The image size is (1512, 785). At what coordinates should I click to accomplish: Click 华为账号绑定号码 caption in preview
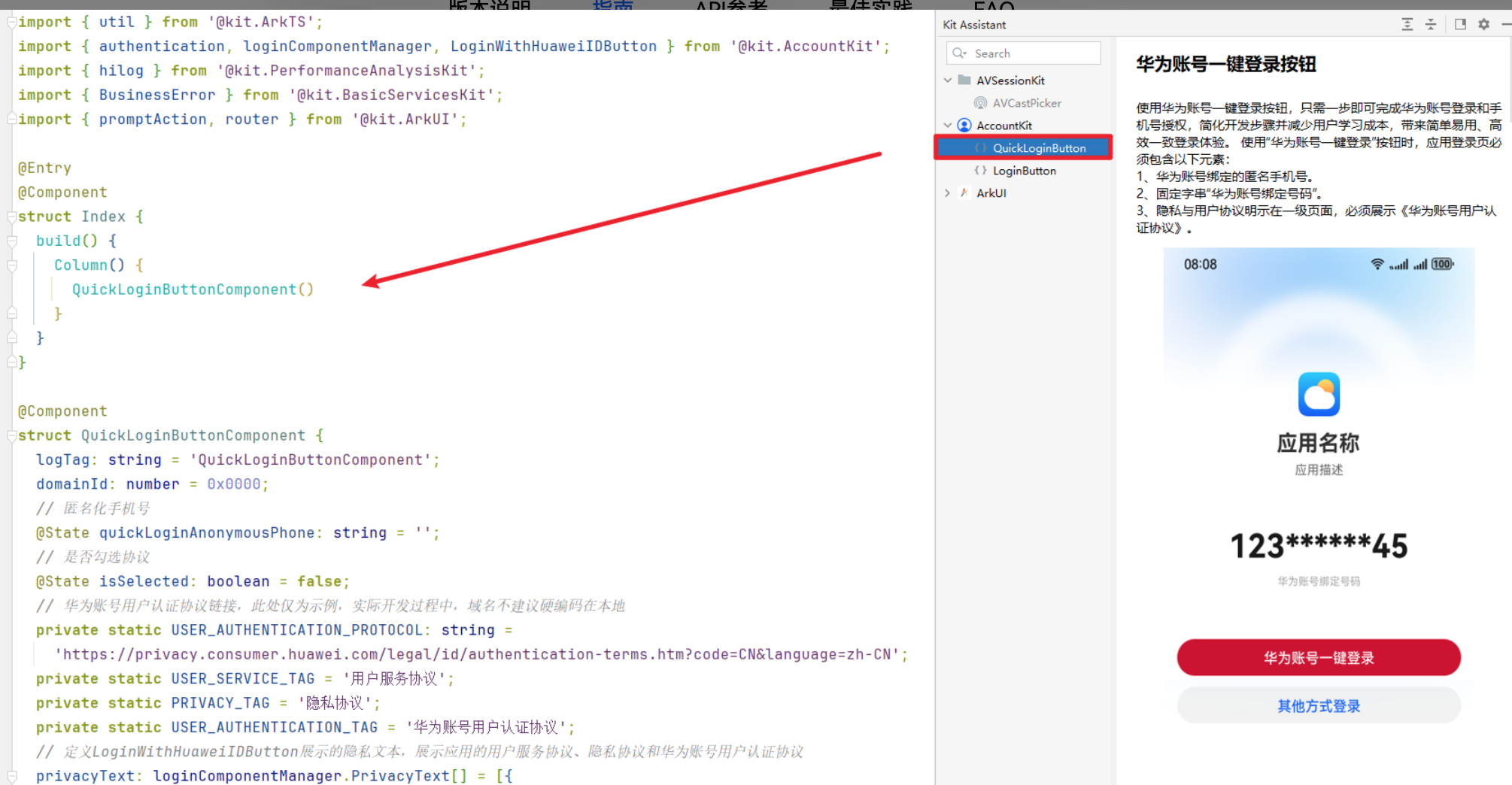pos(1319,581)
